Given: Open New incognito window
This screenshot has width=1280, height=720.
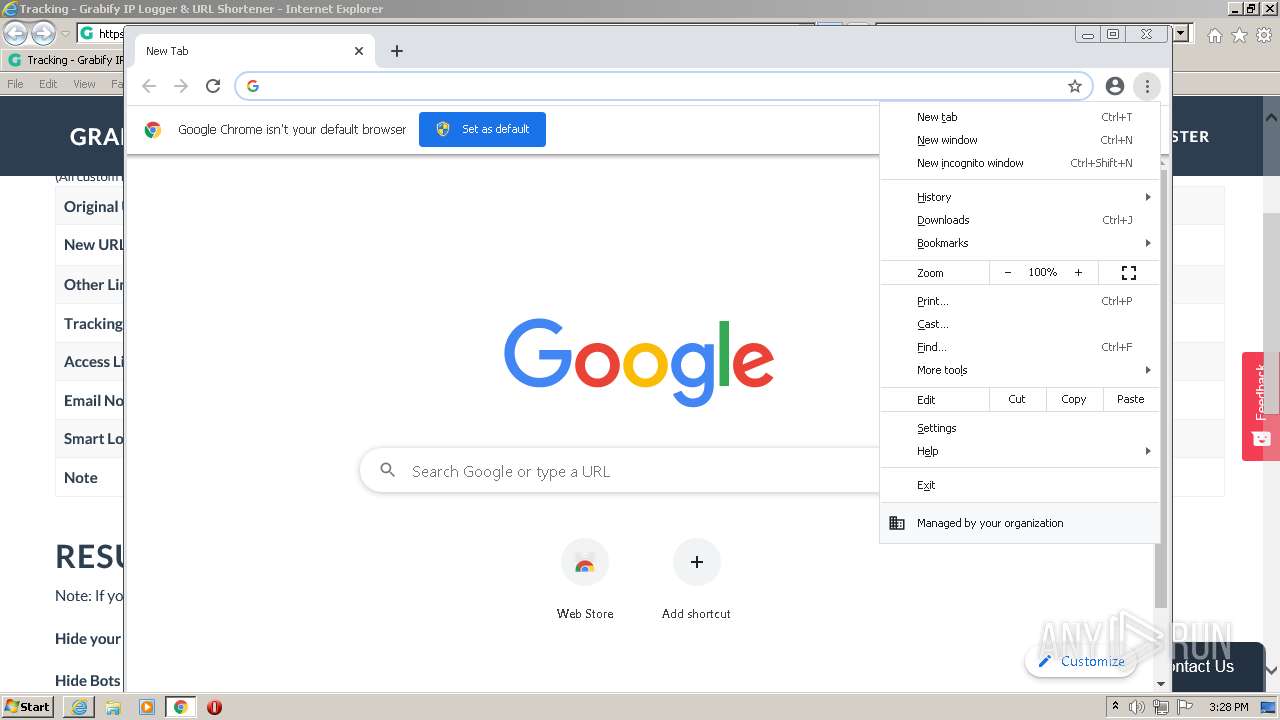Looking at the screenshot, I should click(x=1020, y=163).
